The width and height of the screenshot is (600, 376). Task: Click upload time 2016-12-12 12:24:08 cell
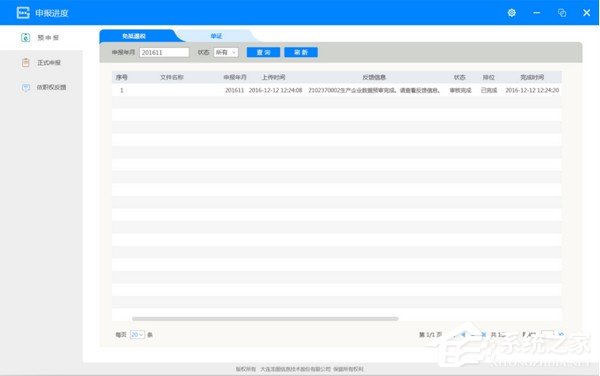(276, 90)
